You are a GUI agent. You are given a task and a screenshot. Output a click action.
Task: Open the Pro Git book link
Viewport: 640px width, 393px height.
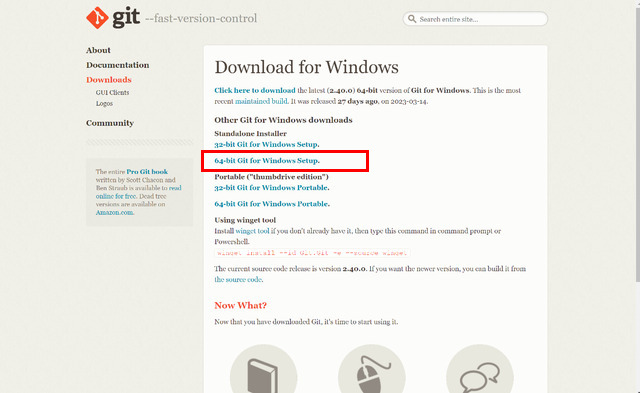coord(147,172)
